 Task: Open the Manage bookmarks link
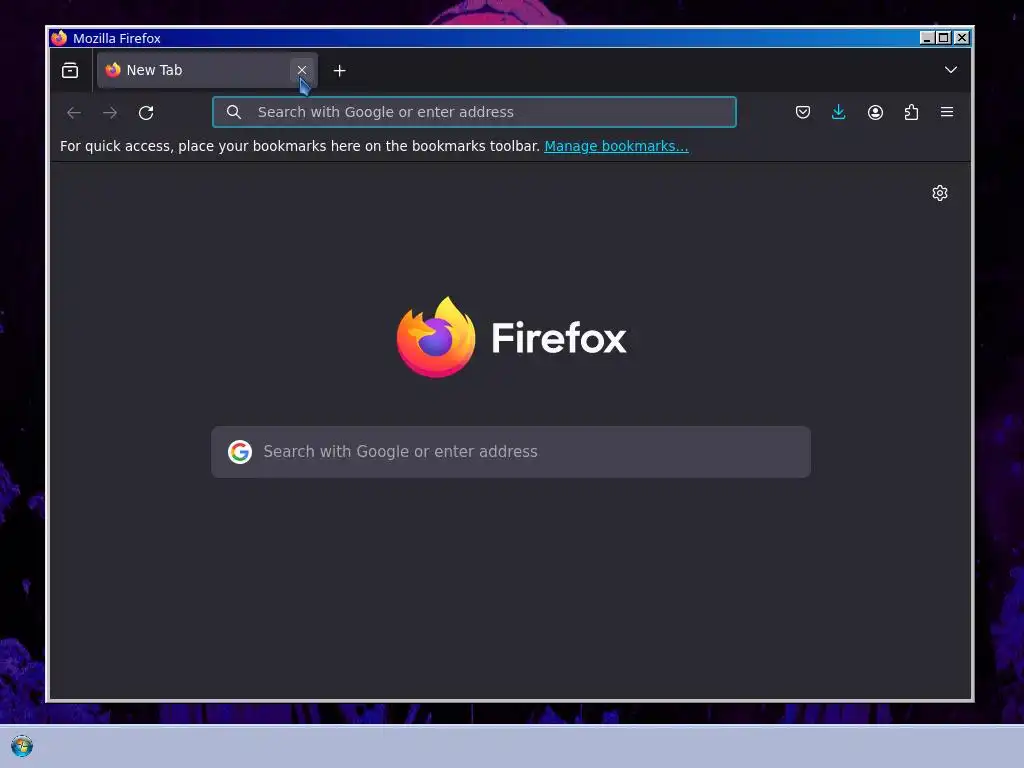(616, 146)
